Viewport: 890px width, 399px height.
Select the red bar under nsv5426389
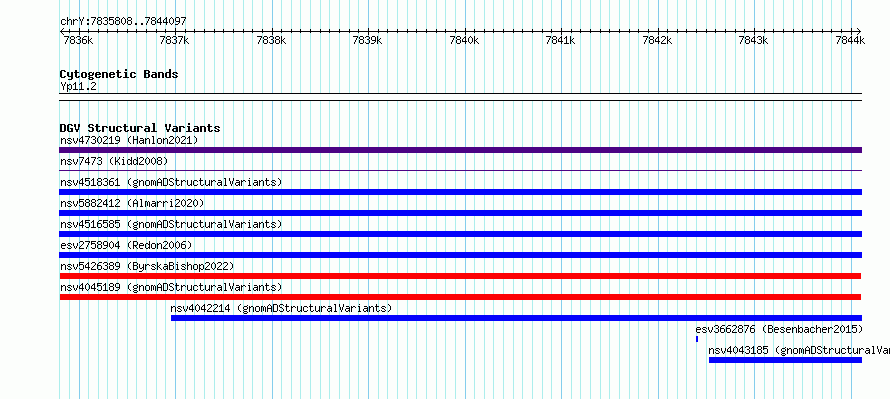coord(460,276)
